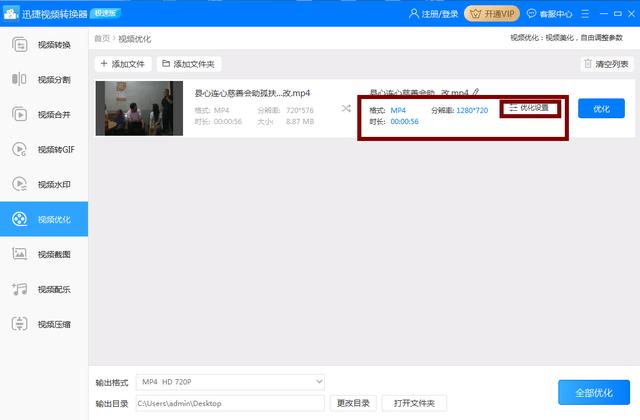Open the 视频配乐 music icon
This screenshot has height=420, width=640.
pos(20,289)
